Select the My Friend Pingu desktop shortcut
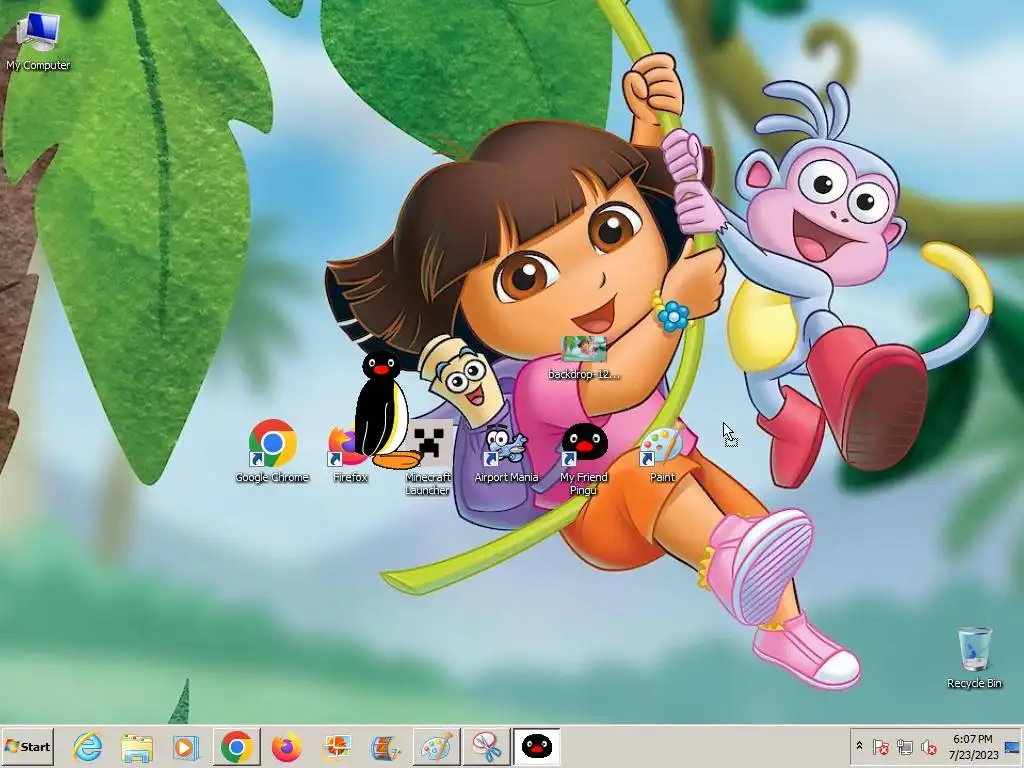Viewport: 1024px width, 768px height. coord(584,459)
